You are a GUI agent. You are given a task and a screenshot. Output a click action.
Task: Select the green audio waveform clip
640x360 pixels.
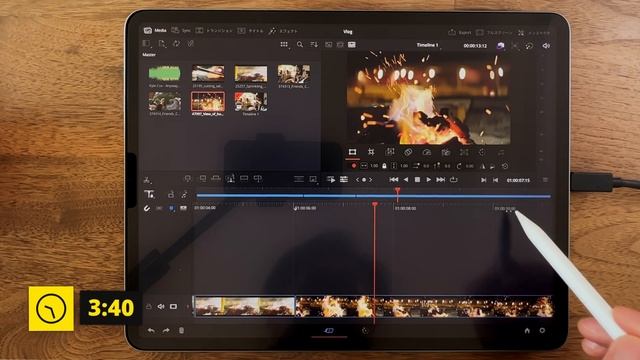coord(164,73)
